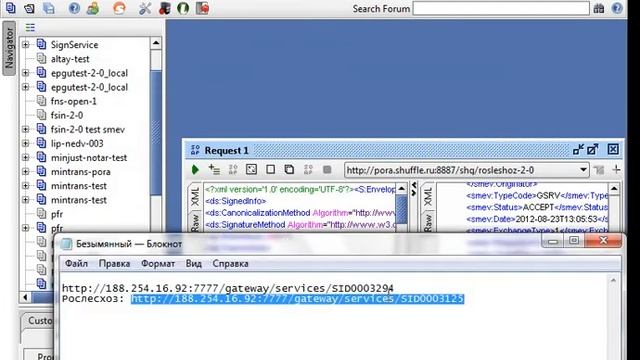
Task: Switch to XML tab of request editor
Action: pyautogui.click(x=195, y=197)
